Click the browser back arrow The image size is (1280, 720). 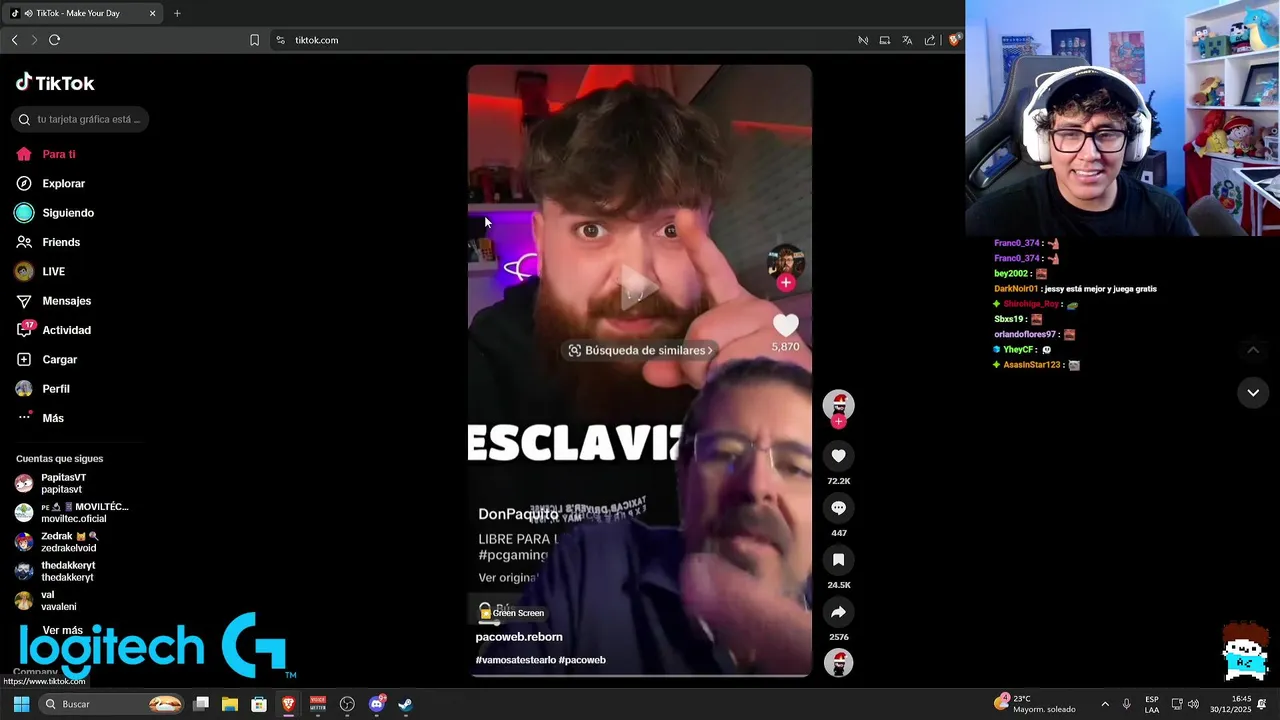[14, 40]
